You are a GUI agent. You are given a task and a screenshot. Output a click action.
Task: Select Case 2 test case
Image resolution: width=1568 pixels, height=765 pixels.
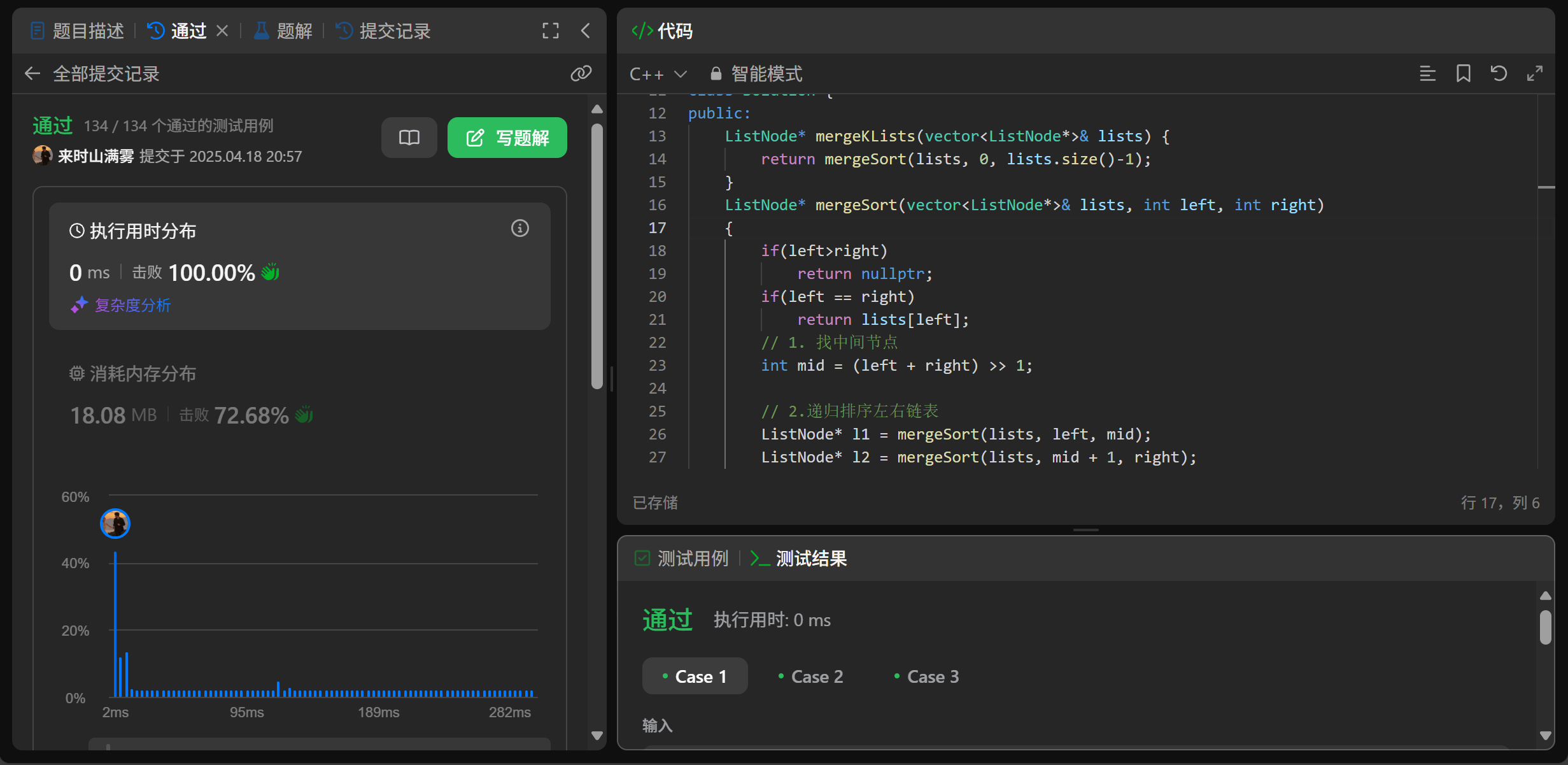coord(811,676)
